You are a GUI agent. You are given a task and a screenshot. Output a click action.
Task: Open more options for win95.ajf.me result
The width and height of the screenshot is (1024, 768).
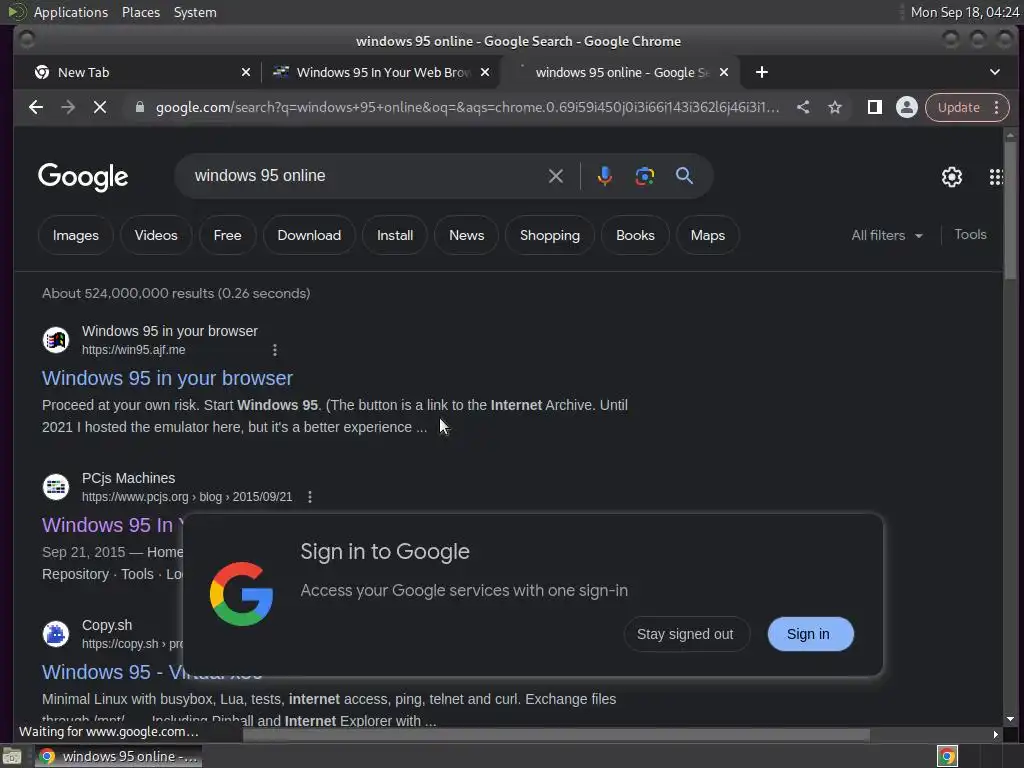275,350
